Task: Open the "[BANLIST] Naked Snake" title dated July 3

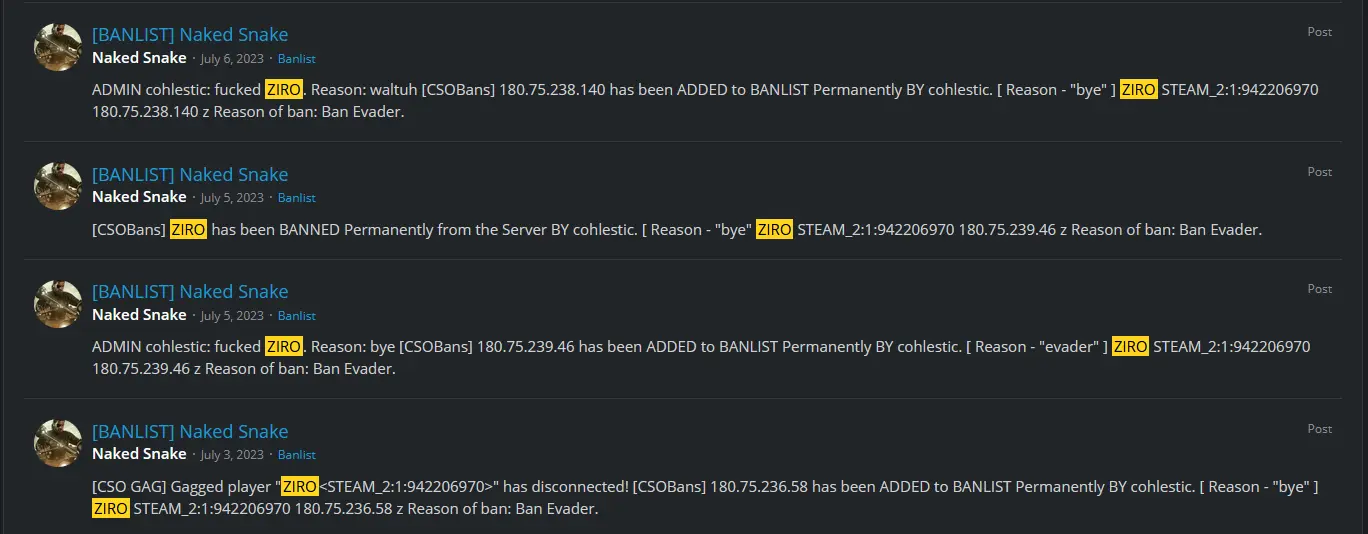Action: (190, 431)
